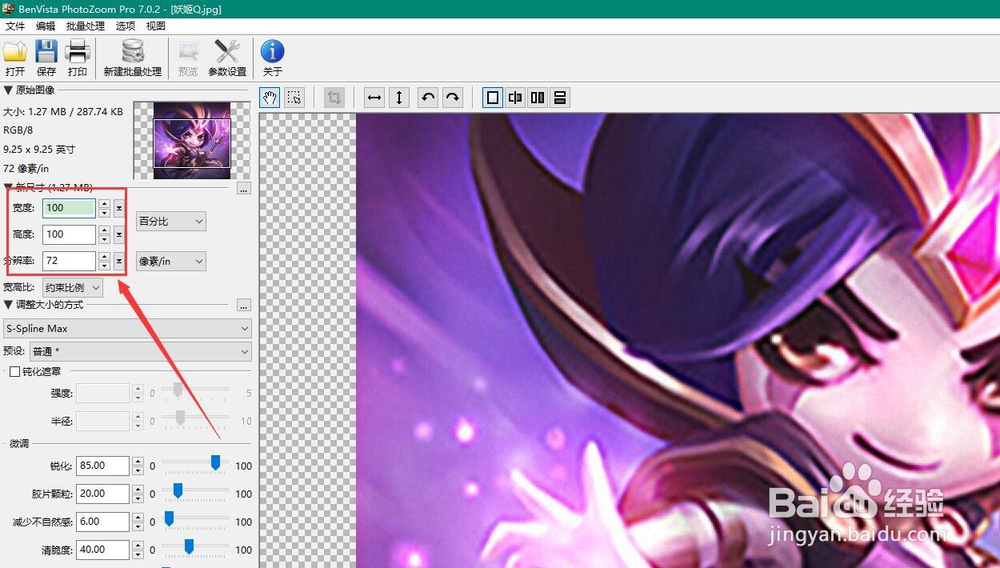Click the crop tool icon
Screen dimensions: 1000x568
pyautogui.click(x=334, y=98)
